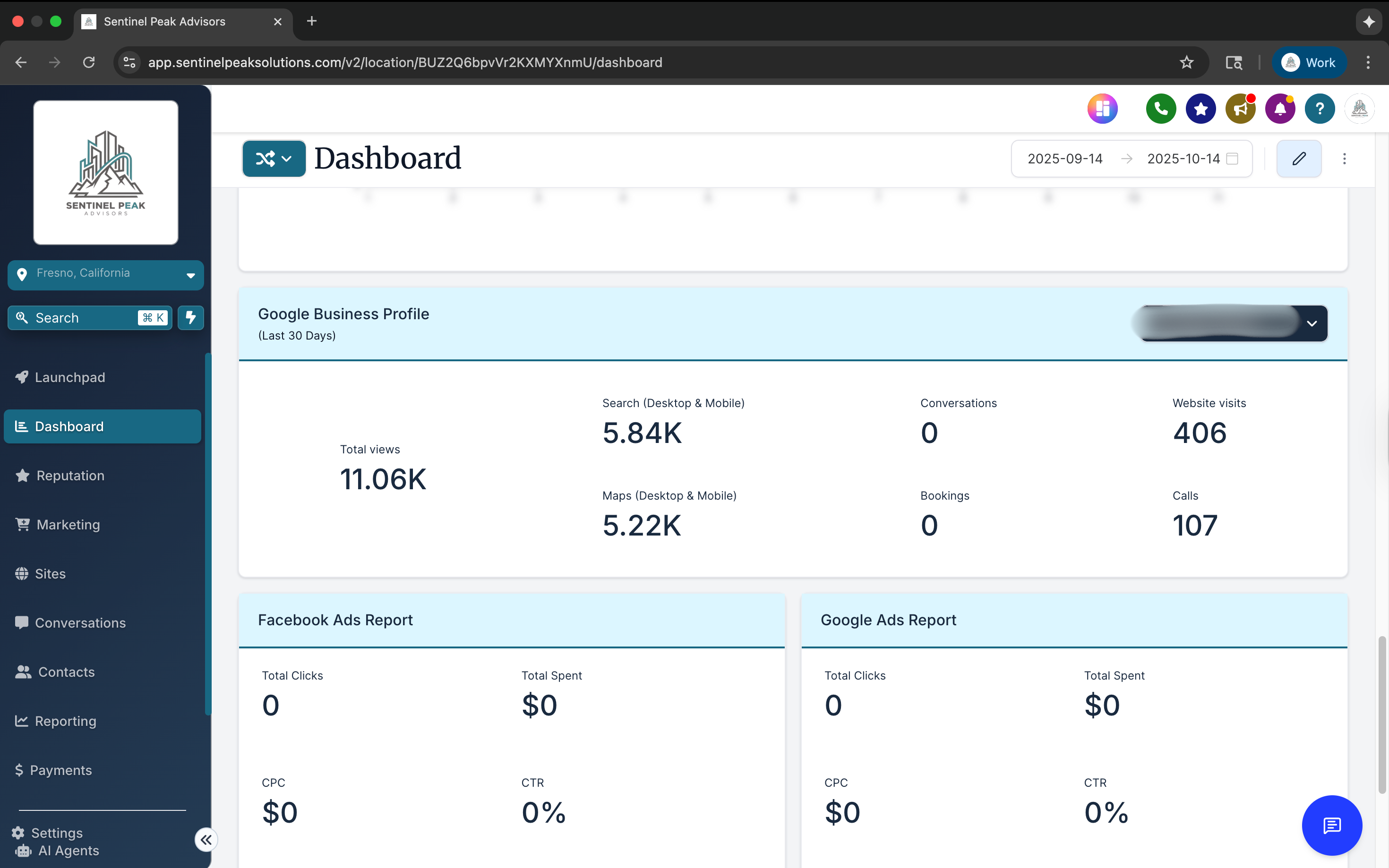Click the star favorites icon
Screen dimensions: 1389x868
pyautogui.click(x=1200, y=109)
